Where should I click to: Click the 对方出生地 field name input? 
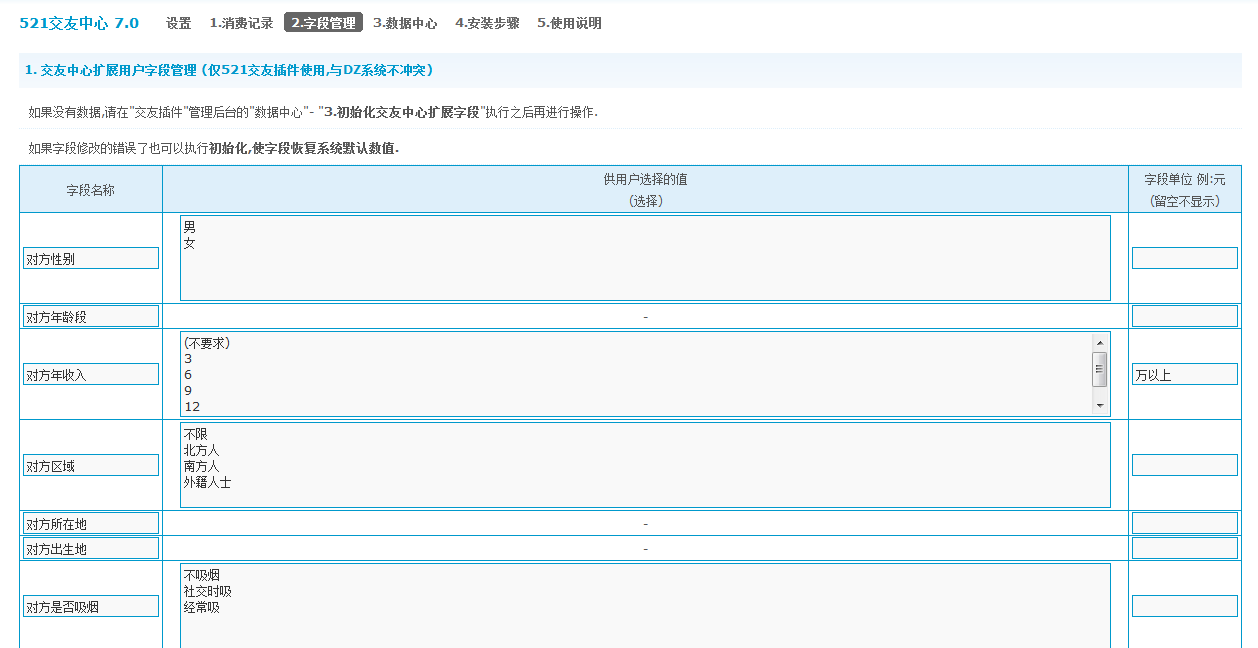pyautogui.click(x=91, y=548)
